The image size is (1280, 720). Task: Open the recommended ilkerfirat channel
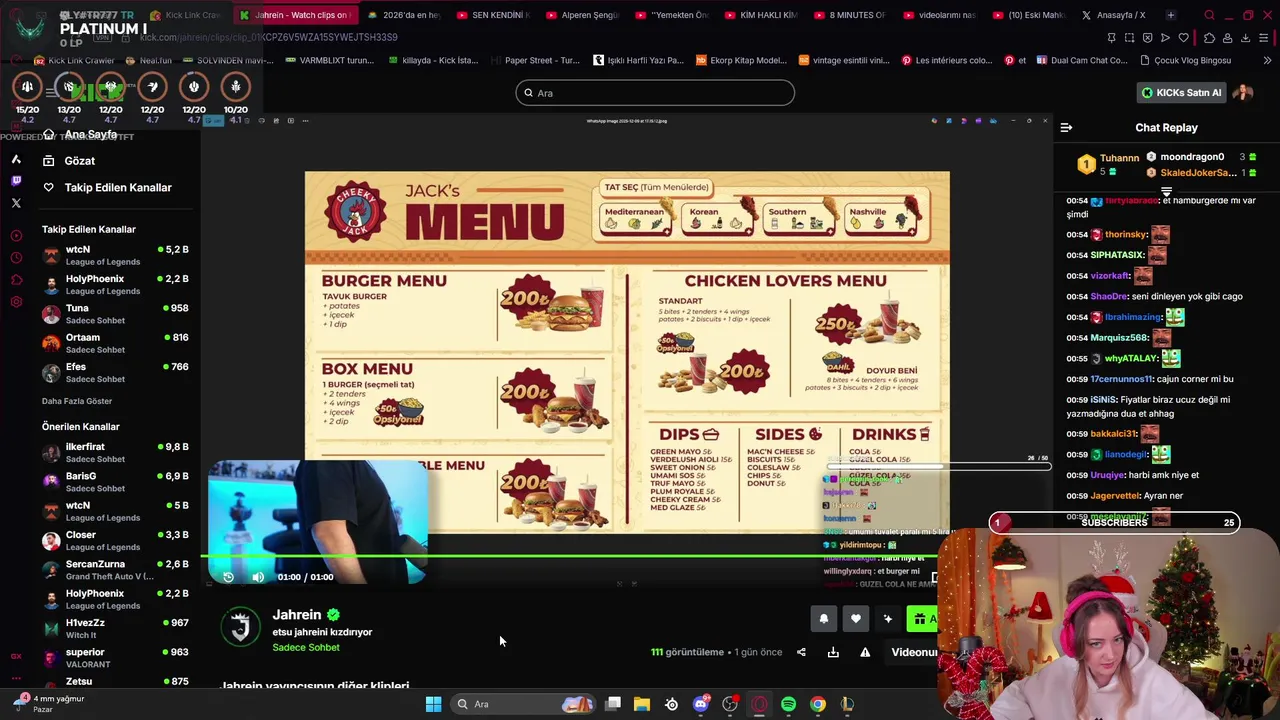coord(115,452)
